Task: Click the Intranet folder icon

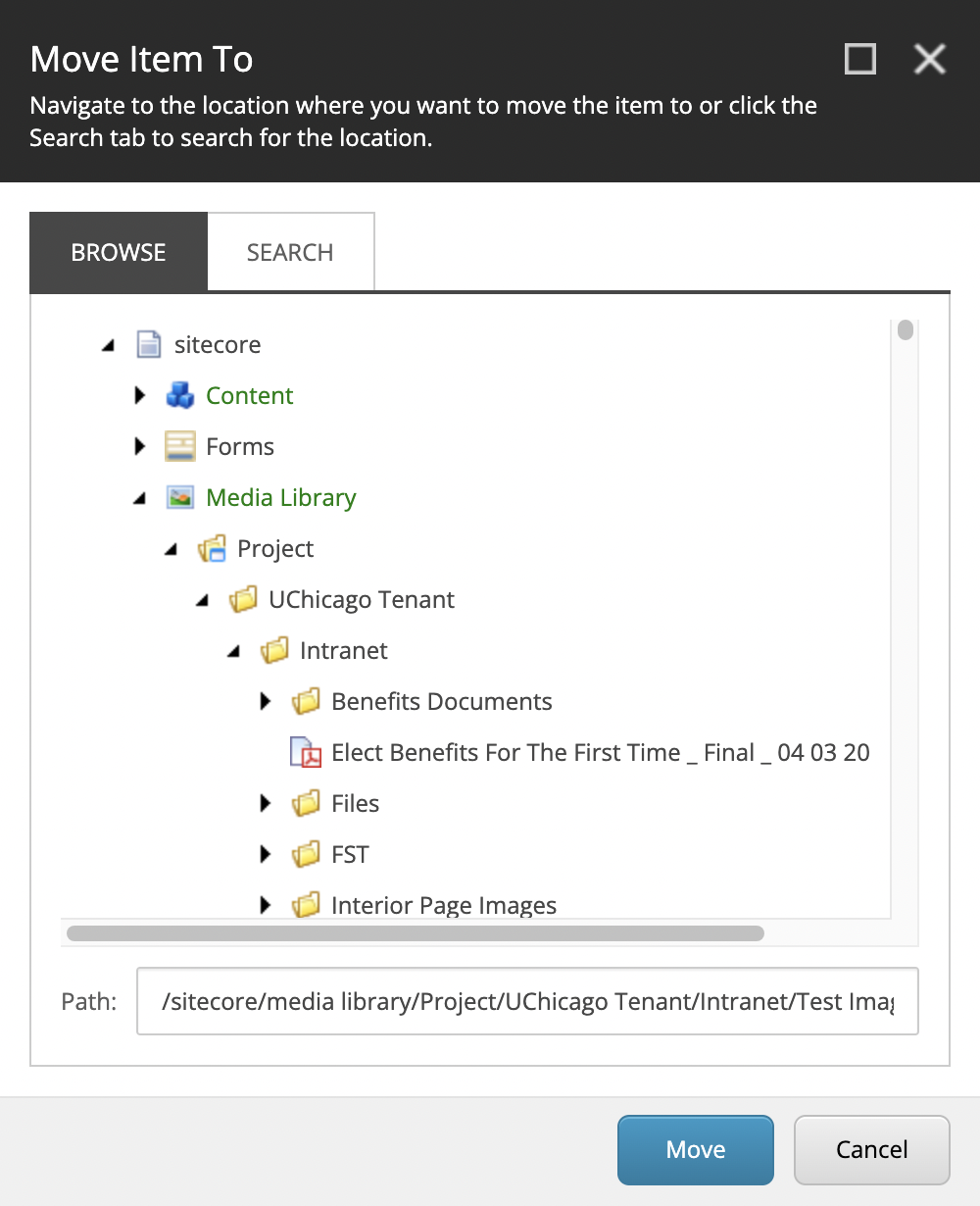Action: point(274,650)
